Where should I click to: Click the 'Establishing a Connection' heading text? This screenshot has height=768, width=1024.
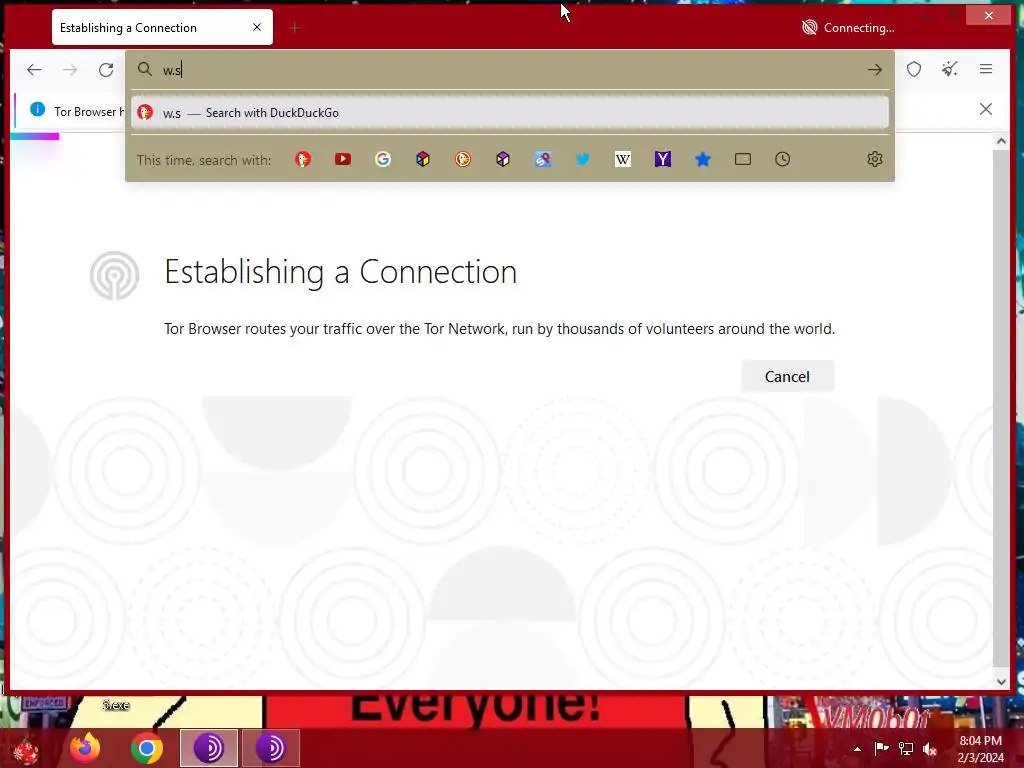tap(340, 272)
